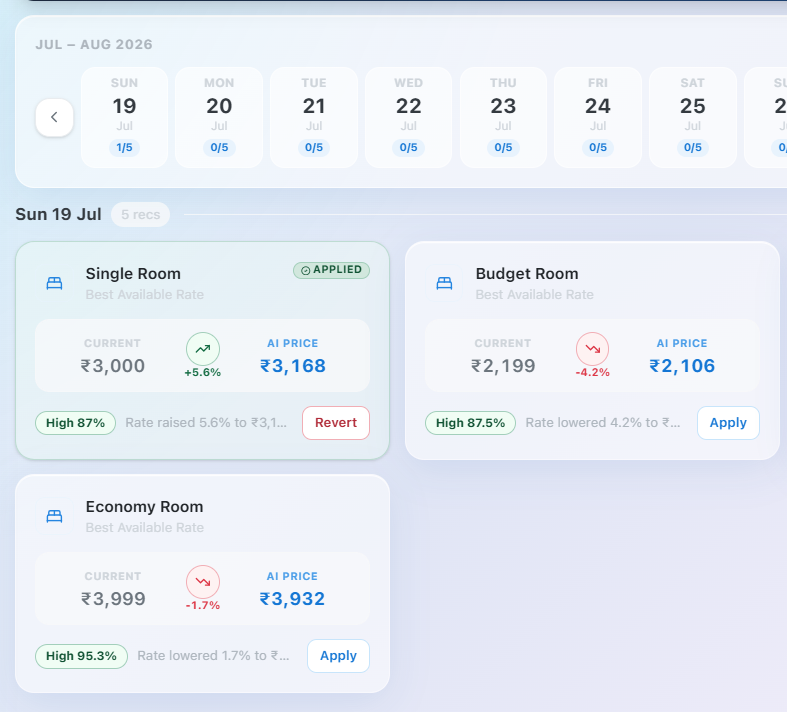Click the Single Room AI price ₹3,168
Screen dimensions: 787x712
click(x=293, y=366)
